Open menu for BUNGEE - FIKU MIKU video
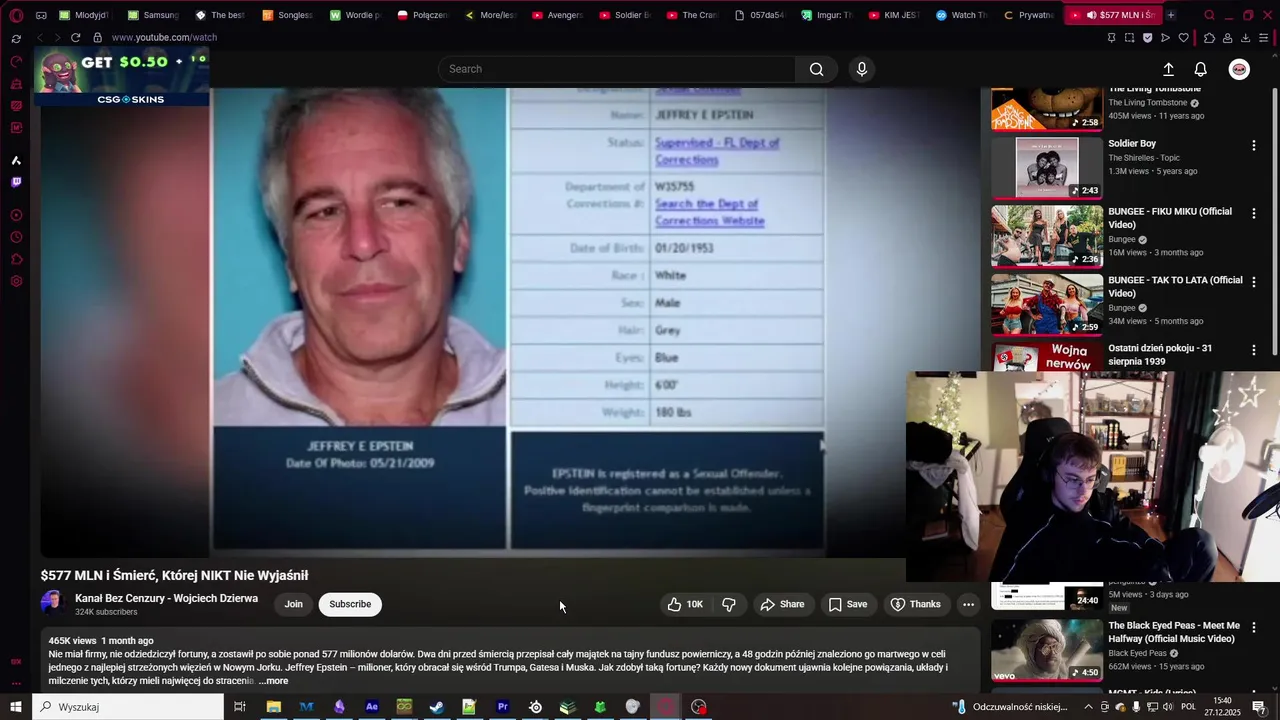This screenshot has height=720, width=1280. (1254, 213)
